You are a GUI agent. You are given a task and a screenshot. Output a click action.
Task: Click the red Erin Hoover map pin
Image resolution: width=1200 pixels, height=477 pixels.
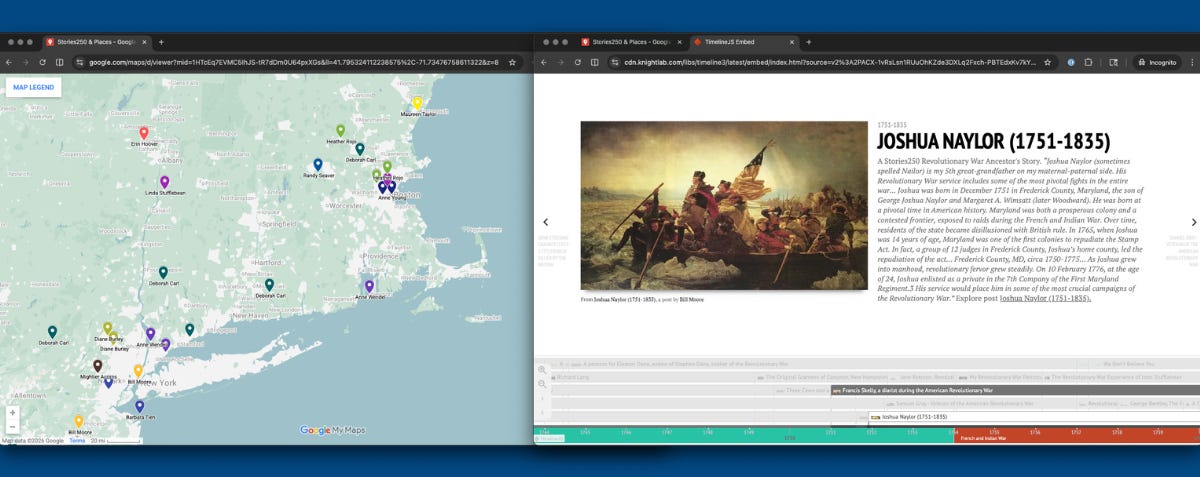[144, 133]
